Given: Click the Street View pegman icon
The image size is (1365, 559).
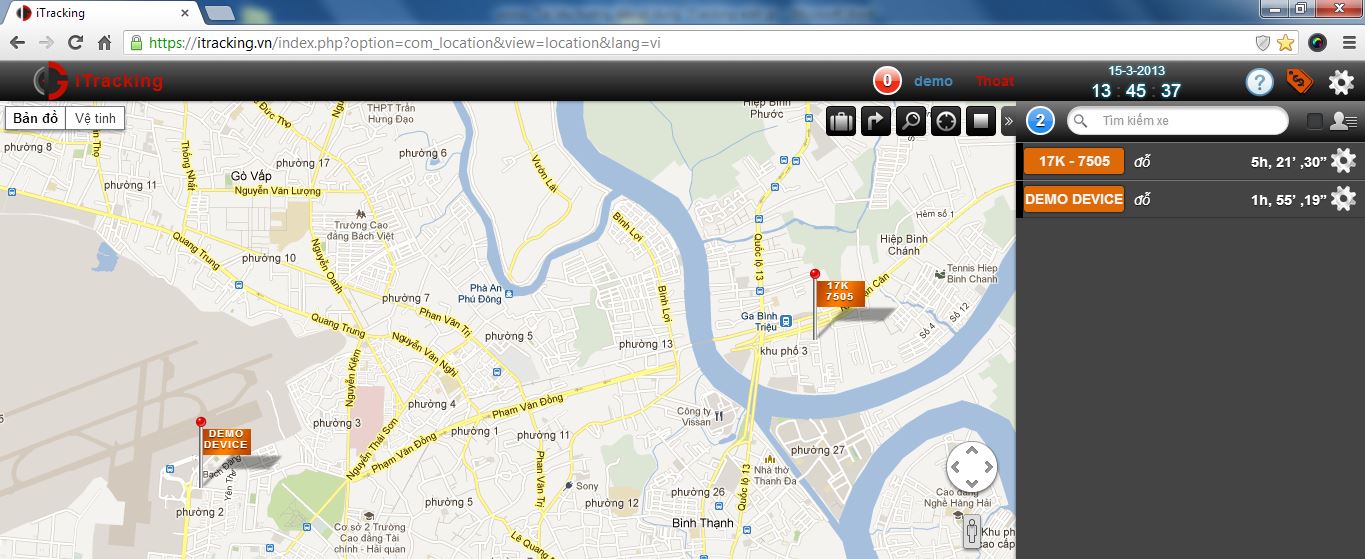Looking at the screenshot, I should (x=972, y=530).
